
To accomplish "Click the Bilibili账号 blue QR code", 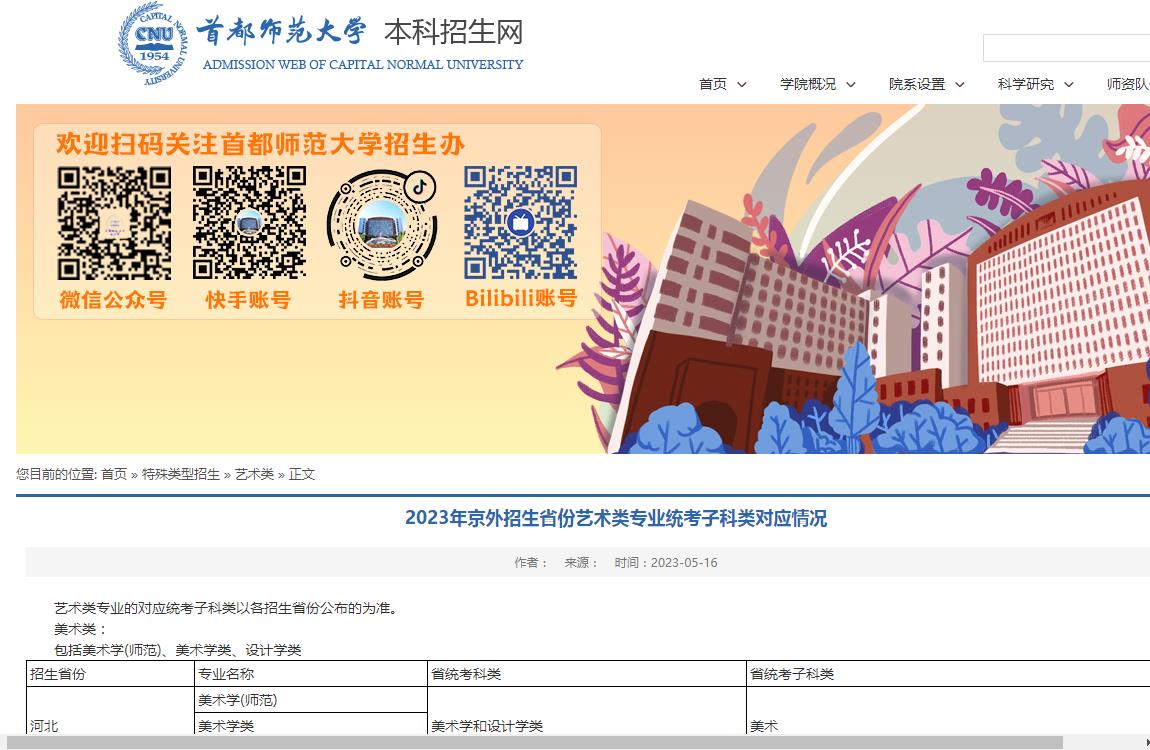I will (520, 223).
